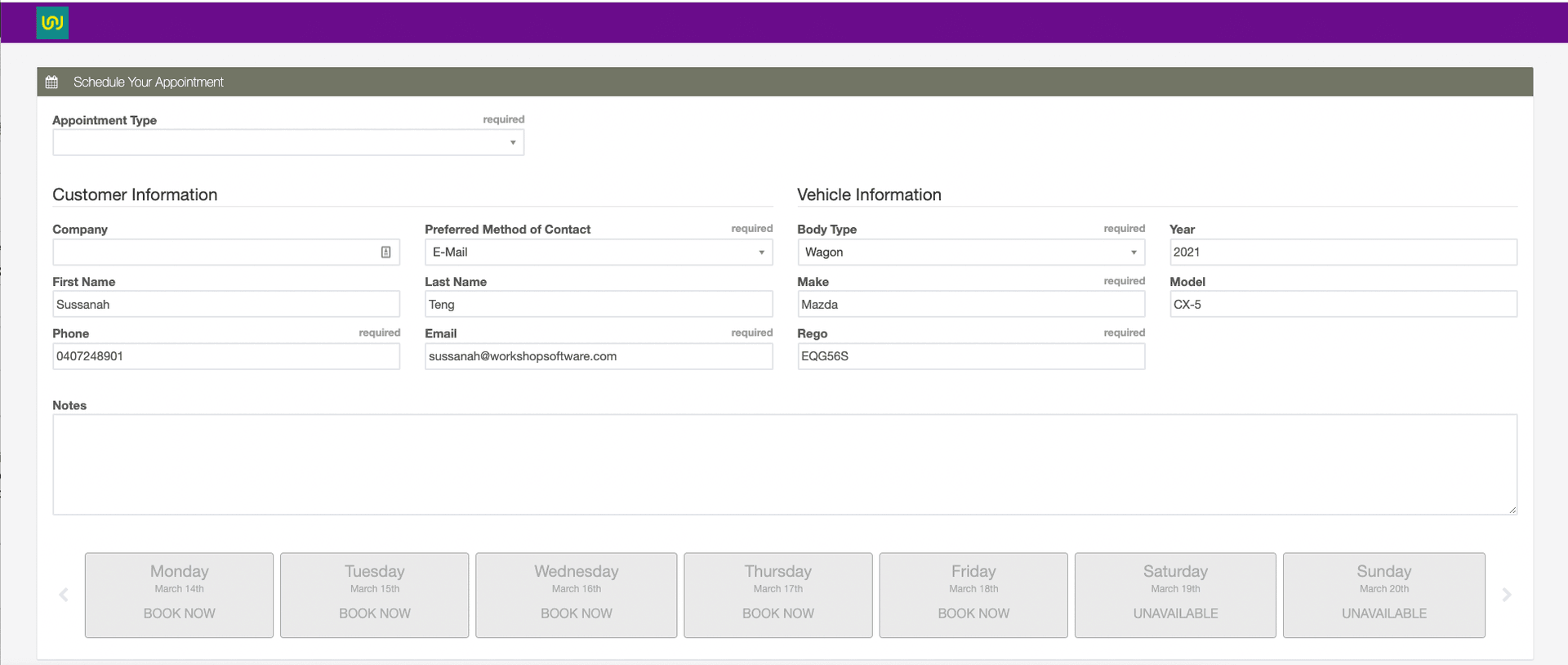Click the Vehicle Information heading
The image size is (1568, 665).
pyautogui.click(x=869, y=194)
